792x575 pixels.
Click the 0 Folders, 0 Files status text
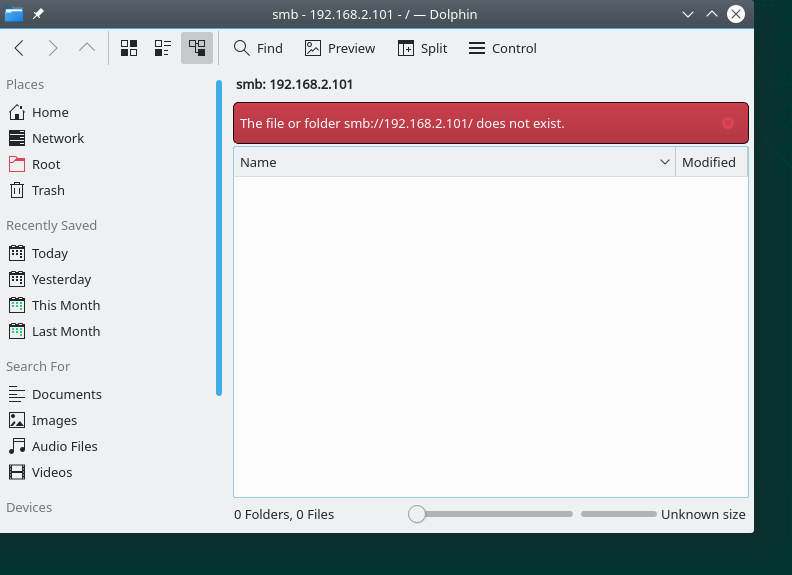[284, 514]
